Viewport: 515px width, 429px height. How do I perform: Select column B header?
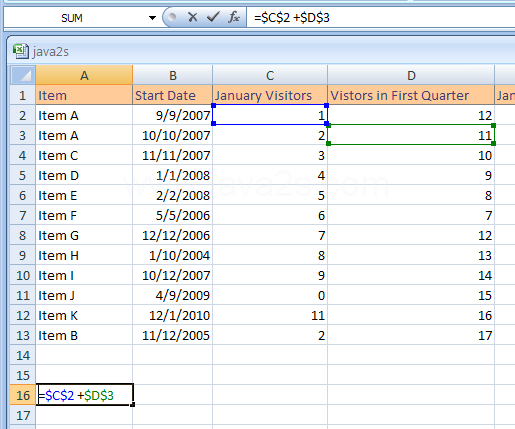172,75
